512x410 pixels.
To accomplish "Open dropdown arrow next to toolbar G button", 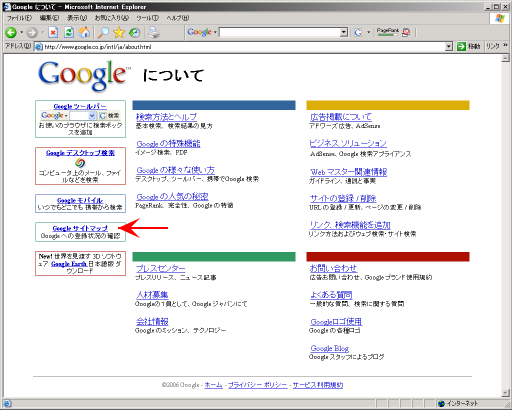I will tap(369, 32).
